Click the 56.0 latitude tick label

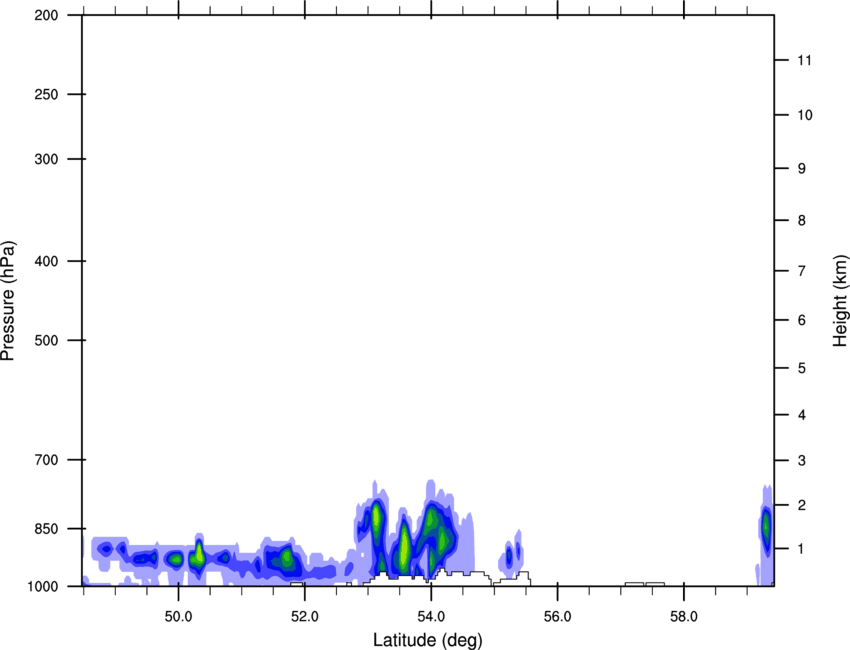click(558, 617)
